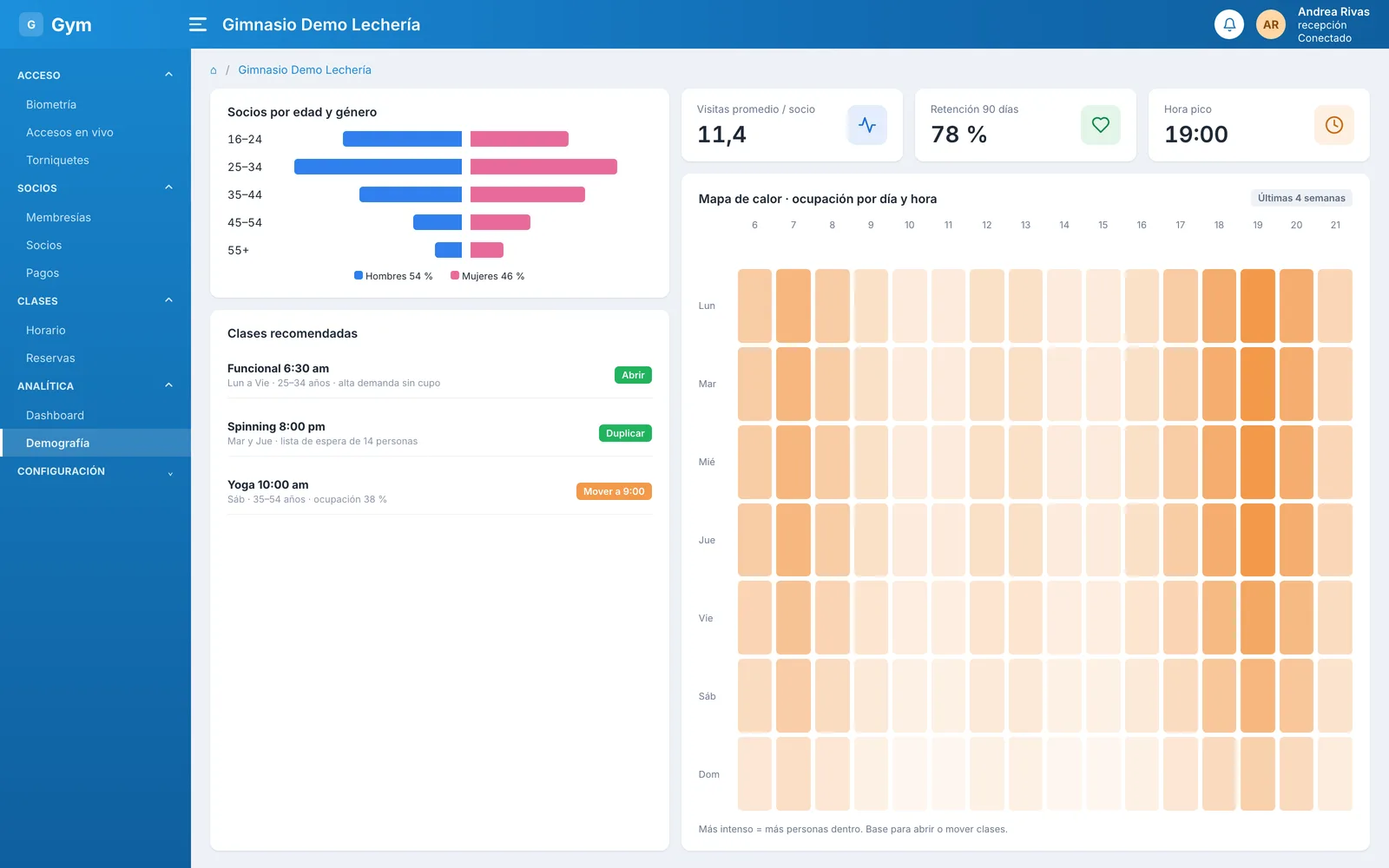This screenshot has width=1389, height=868.
Task: Click the pink female bar for 16–24
Action: point(519,139)
